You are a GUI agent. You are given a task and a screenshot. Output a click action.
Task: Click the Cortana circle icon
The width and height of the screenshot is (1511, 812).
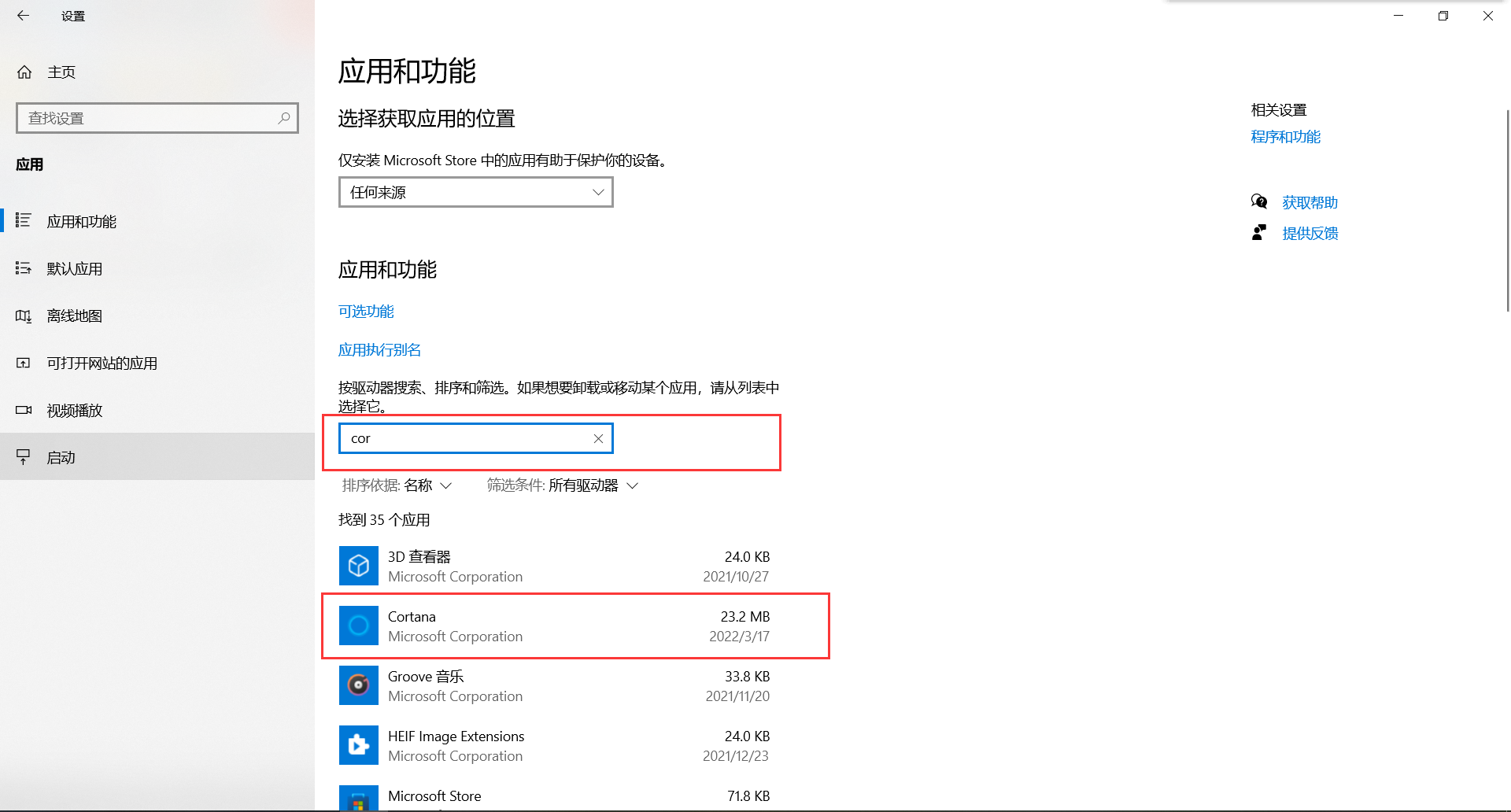[x=359, y=626]
